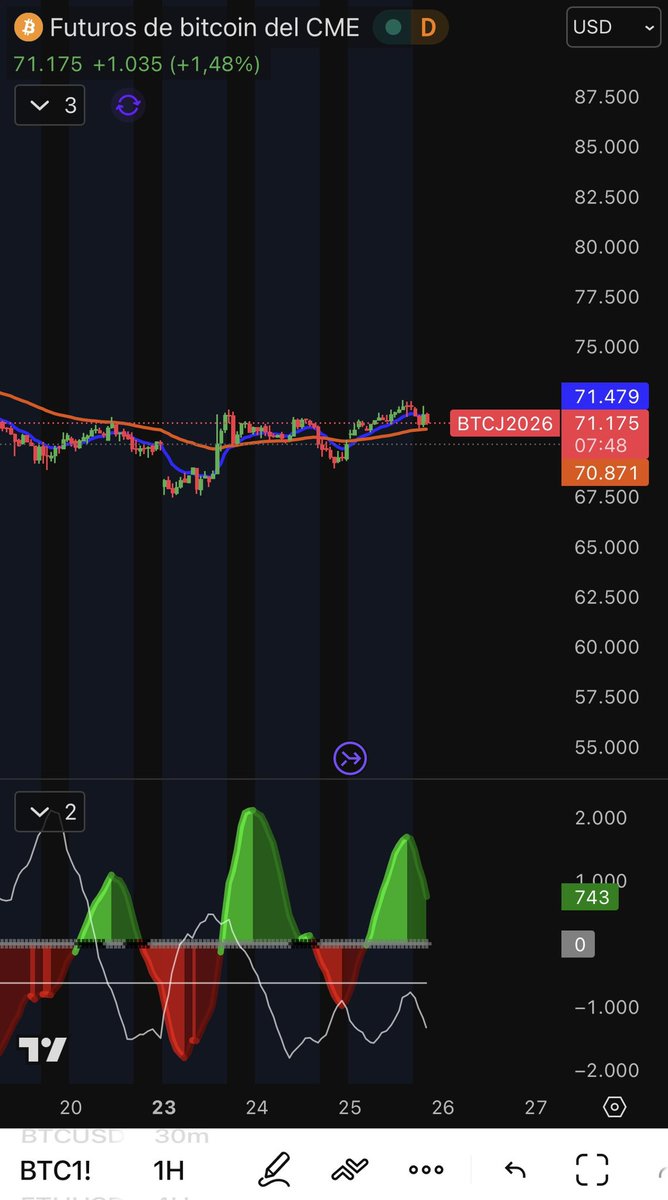
Task: Tap the 87.500 price scale value
Action: tap(607, 97)
